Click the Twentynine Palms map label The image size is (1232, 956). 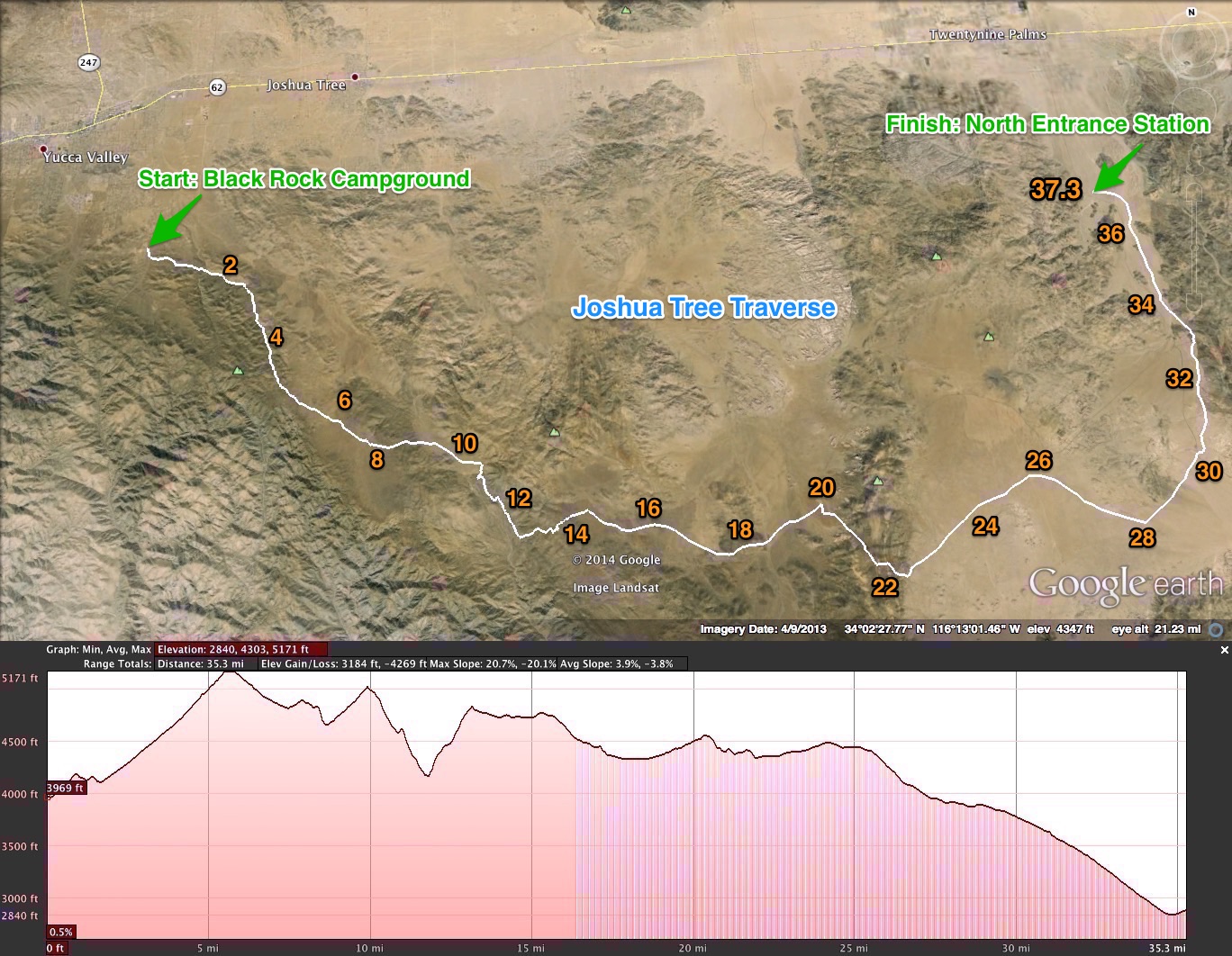tap(988, 34)
